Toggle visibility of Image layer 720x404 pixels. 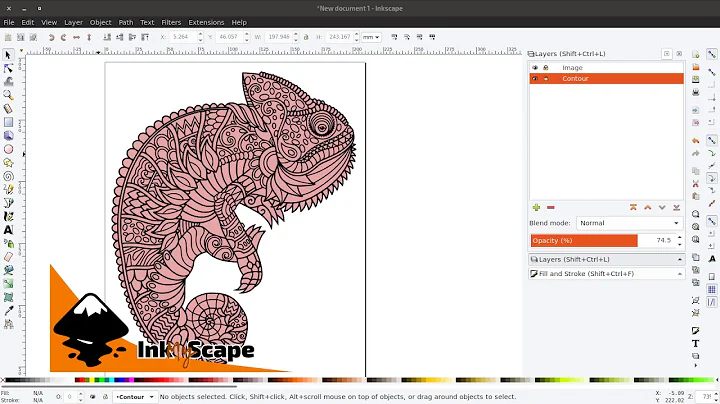[535, 67]
